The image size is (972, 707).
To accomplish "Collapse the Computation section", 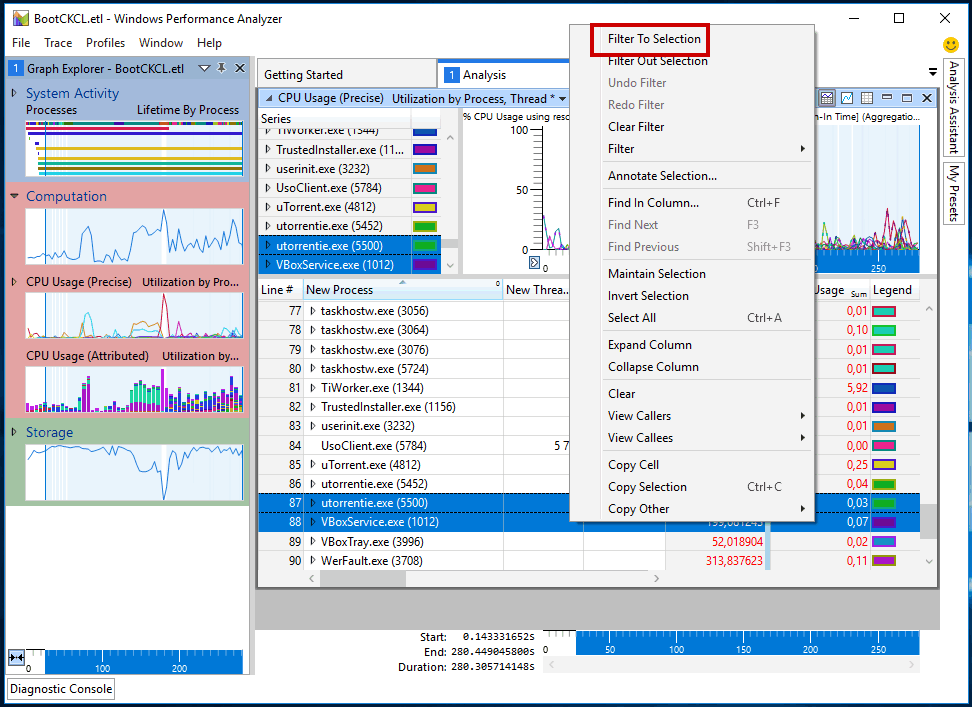I will point(14,196).
